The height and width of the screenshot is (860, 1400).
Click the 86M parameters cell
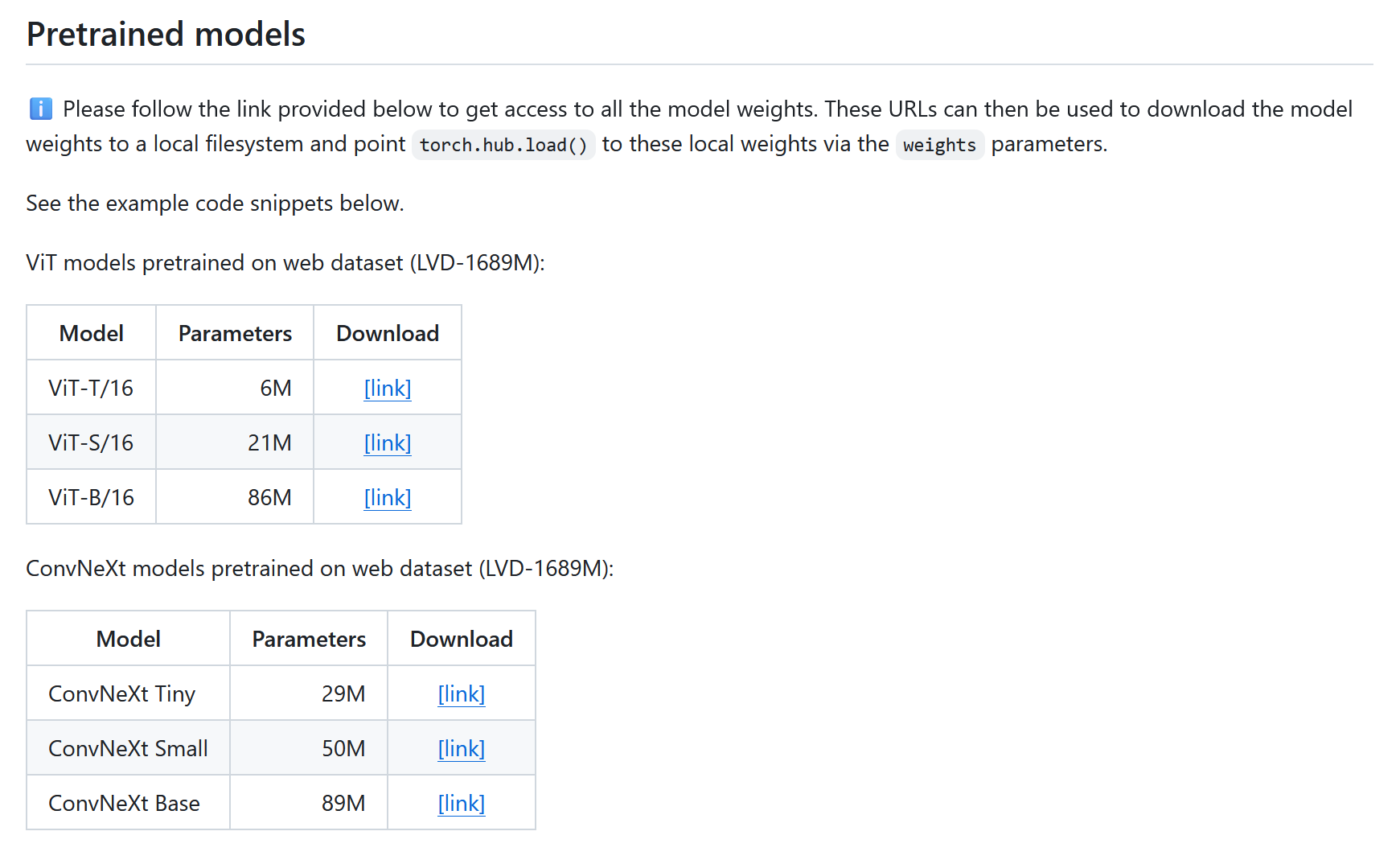[x=269, y=498]
